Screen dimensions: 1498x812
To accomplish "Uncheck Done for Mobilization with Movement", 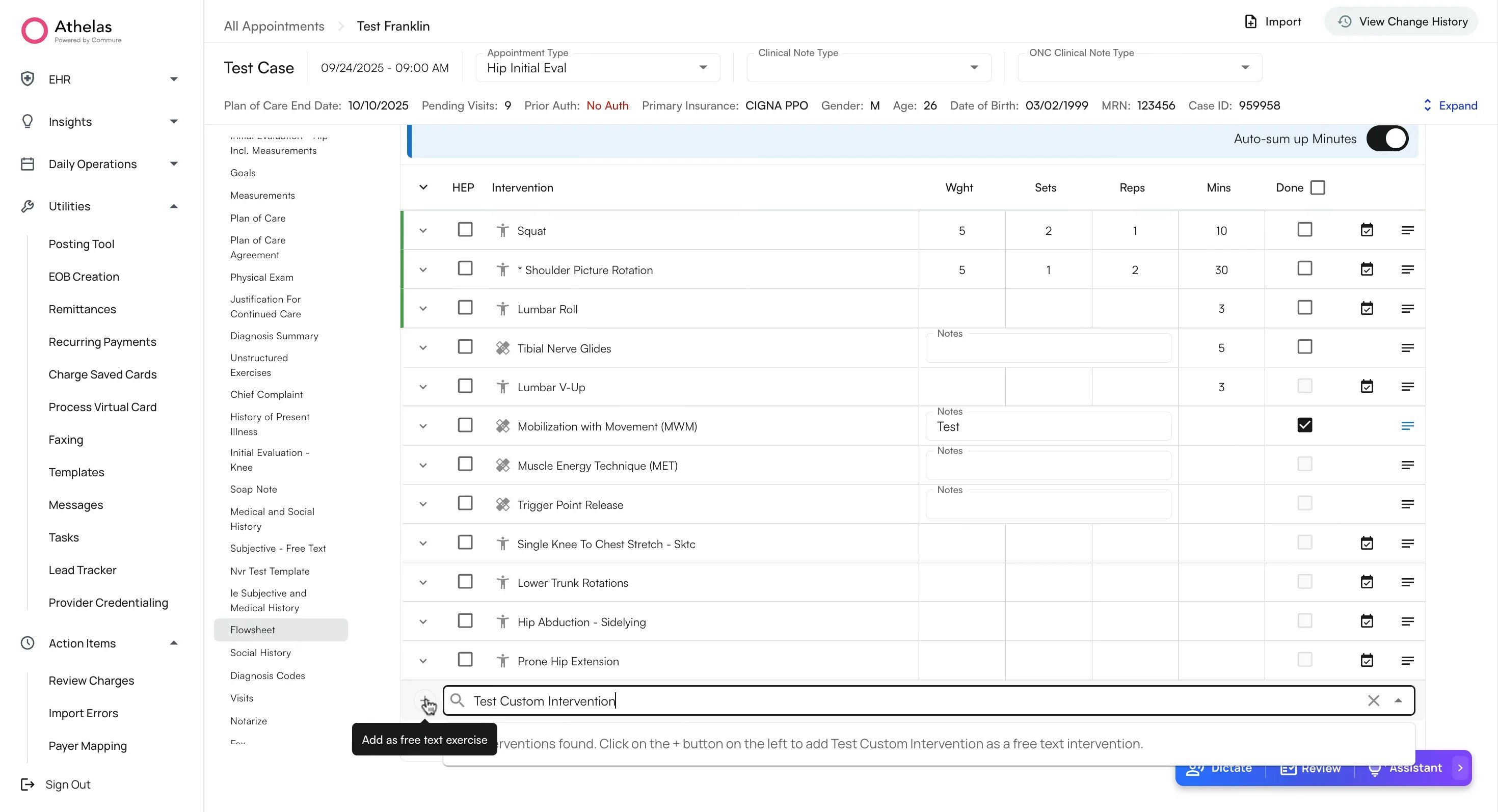I will [x=1305, y=425].
